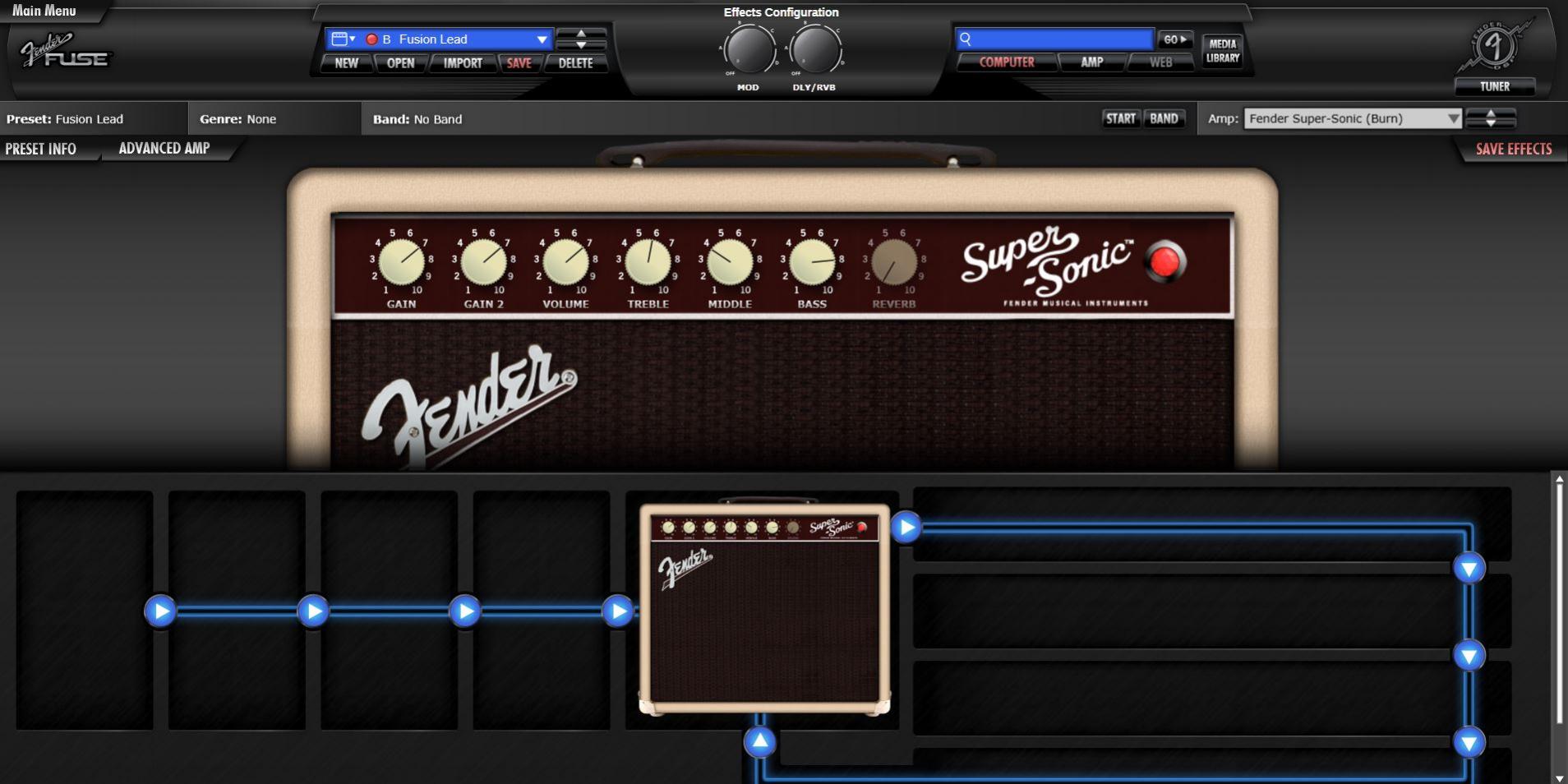Open the Tuner icon
The height and width of the screenshot is (784, 1568).
click(x=1494, y=48)
